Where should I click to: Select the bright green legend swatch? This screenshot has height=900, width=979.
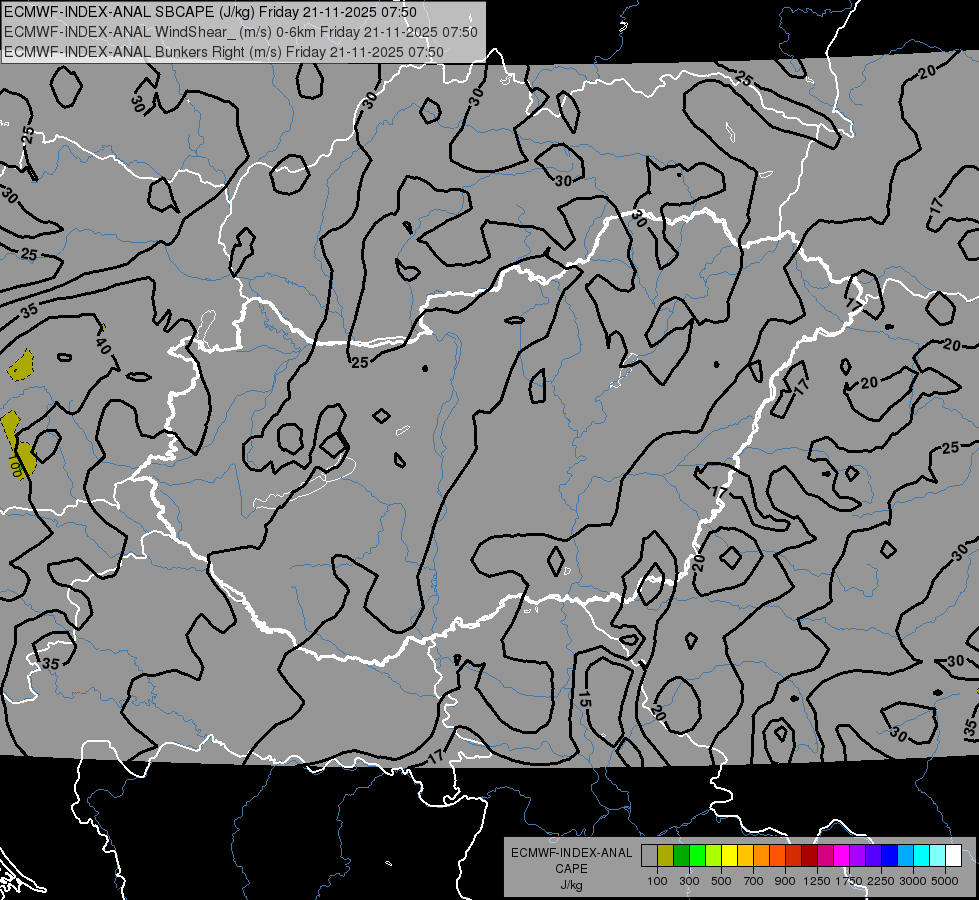click(697, 856)
